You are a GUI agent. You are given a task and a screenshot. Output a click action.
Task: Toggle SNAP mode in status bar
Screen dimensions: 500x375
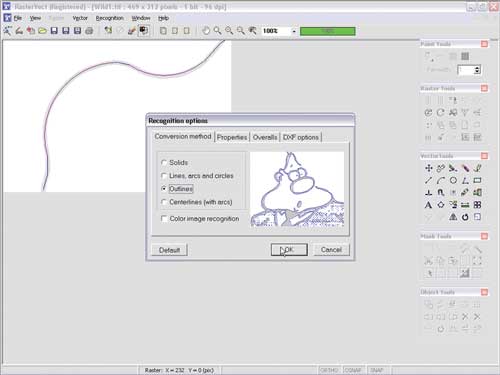point(377,370)
